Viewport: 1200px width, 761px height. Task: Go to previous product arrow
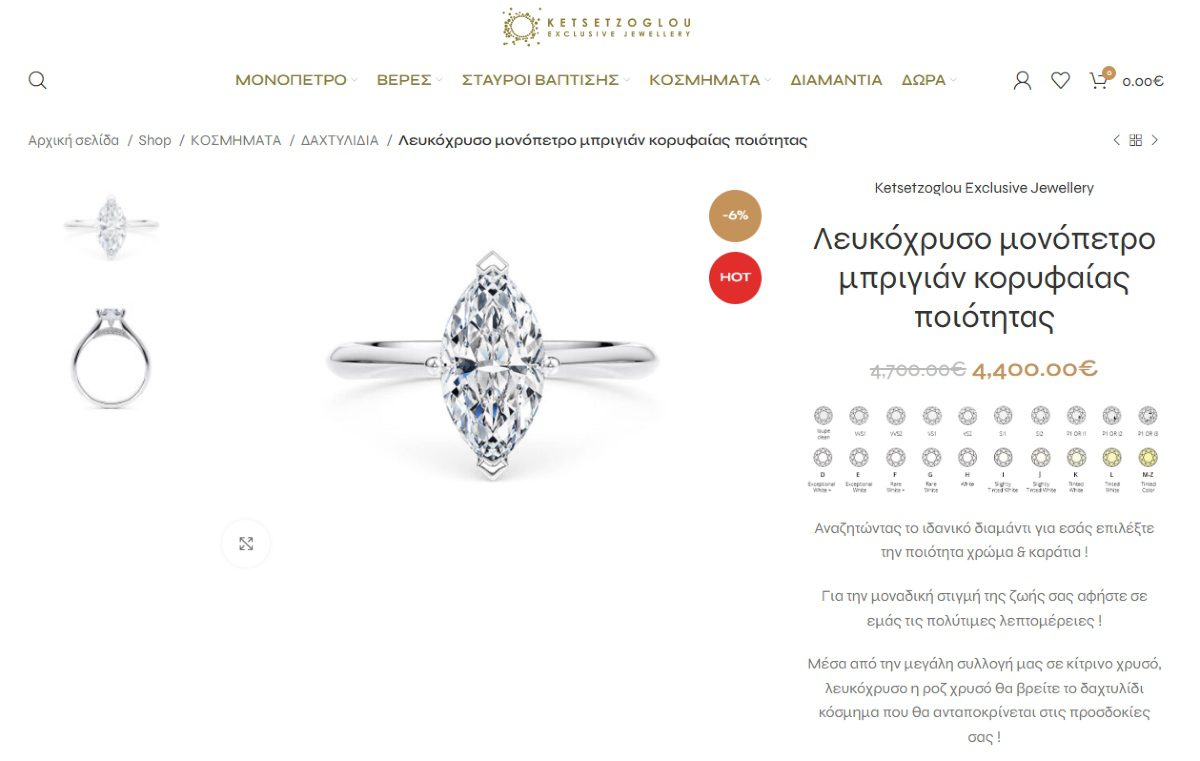(1117, 140)
